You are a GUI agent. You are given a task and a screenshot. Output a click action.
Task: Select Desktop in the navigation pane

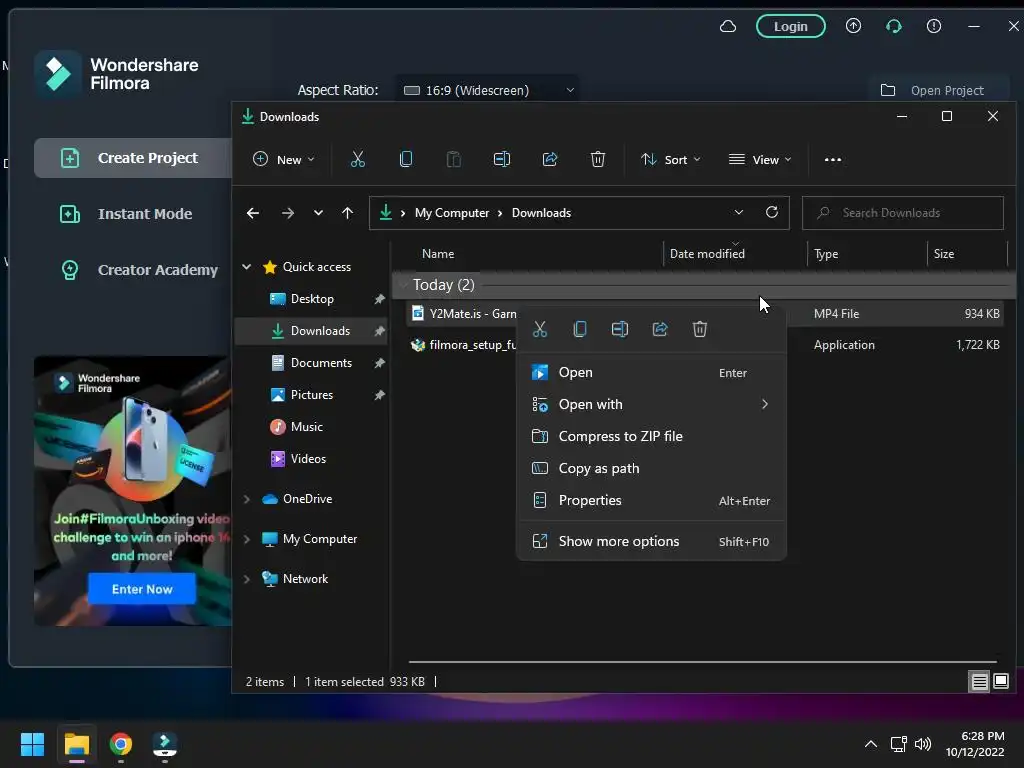(x=312, y=298)
